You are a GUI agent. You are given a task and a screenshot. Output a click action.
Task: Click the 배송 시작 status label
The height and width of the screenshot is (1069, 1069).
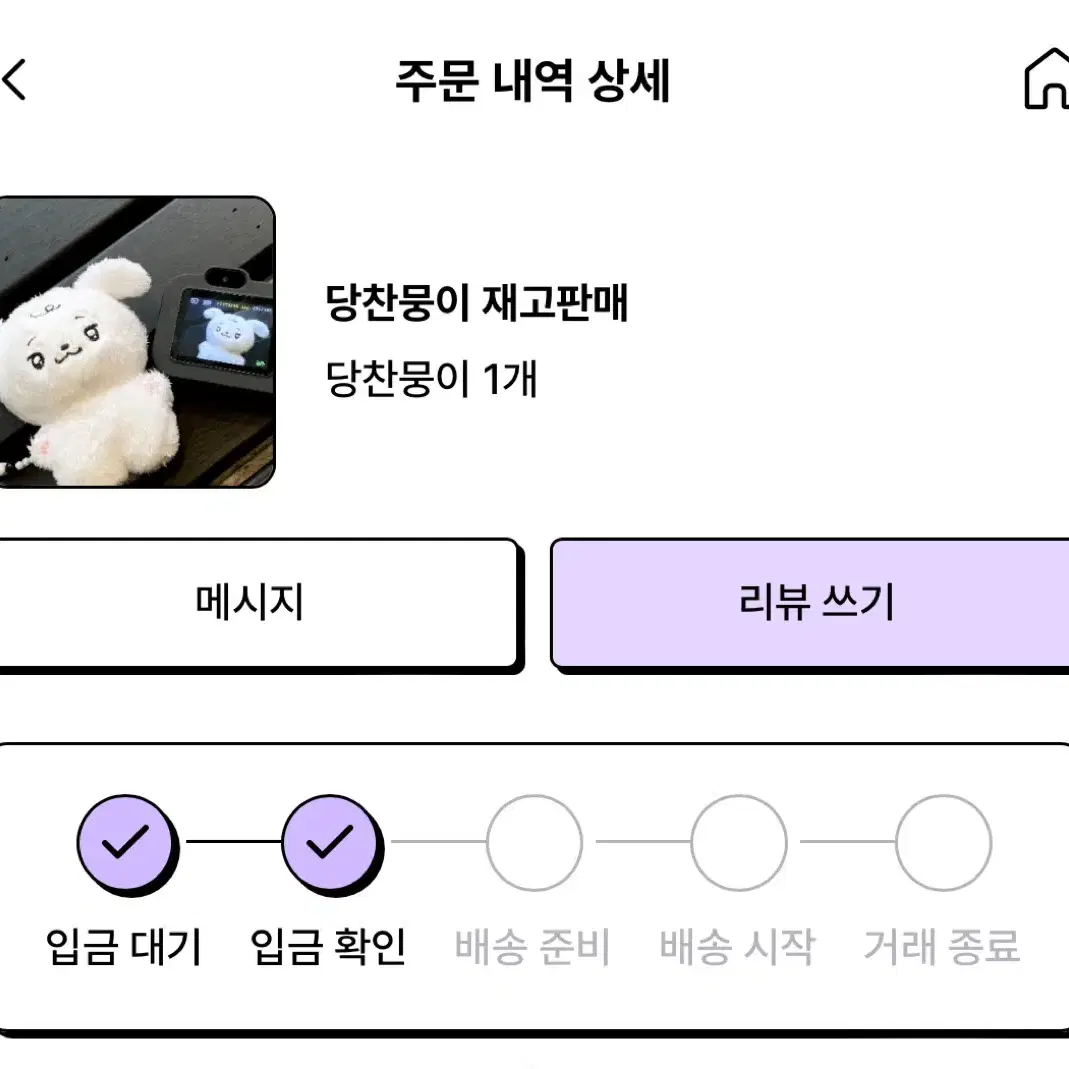click(737, 947)
